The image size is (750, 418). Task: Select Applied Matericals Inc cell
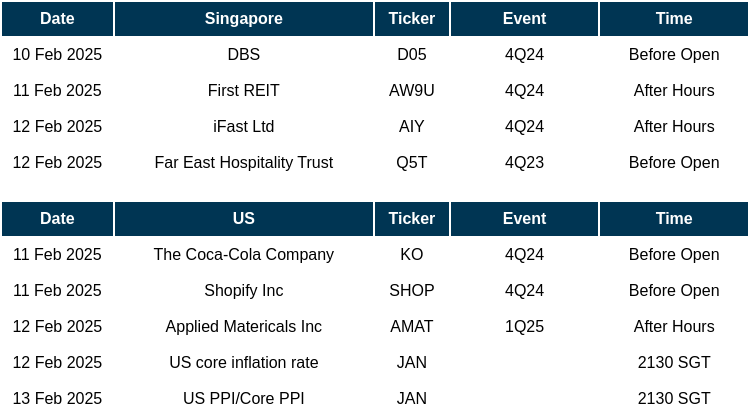click(243, 327)
